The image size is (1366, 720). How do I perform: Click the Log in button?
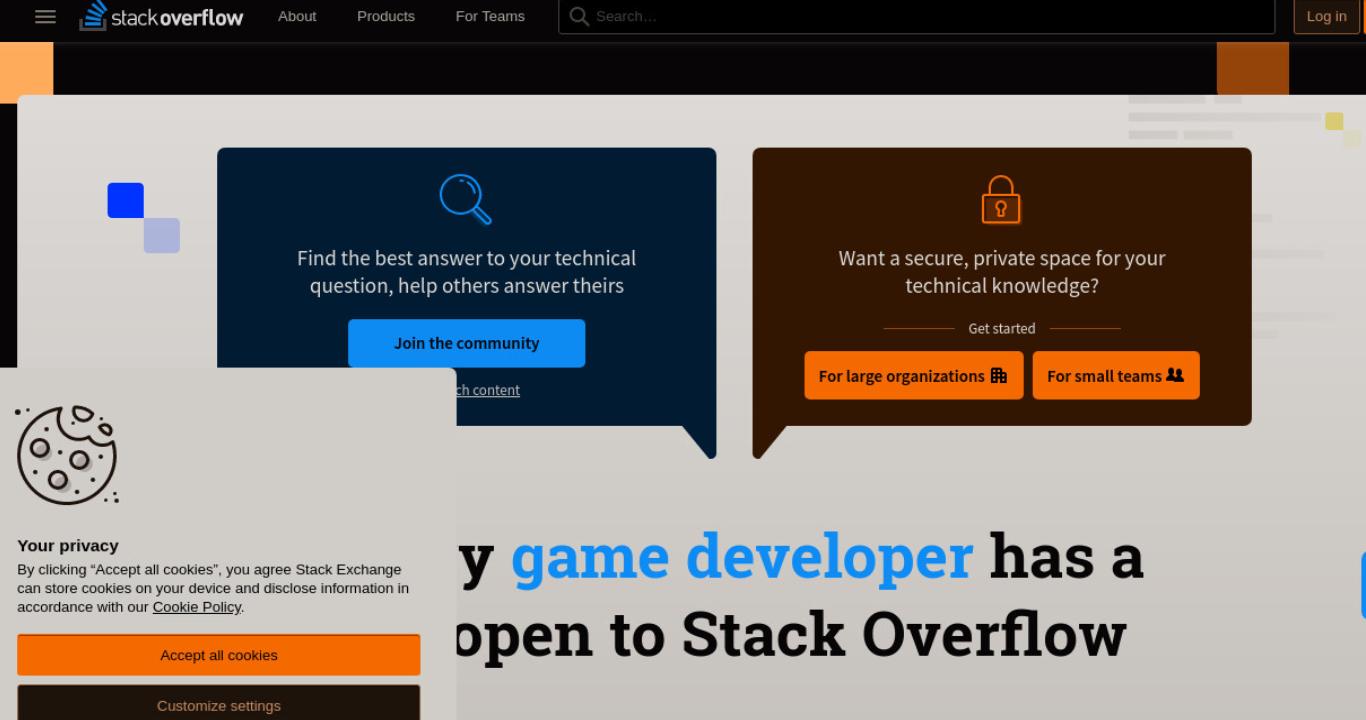pyautogui.click(x=1326, y=16)
